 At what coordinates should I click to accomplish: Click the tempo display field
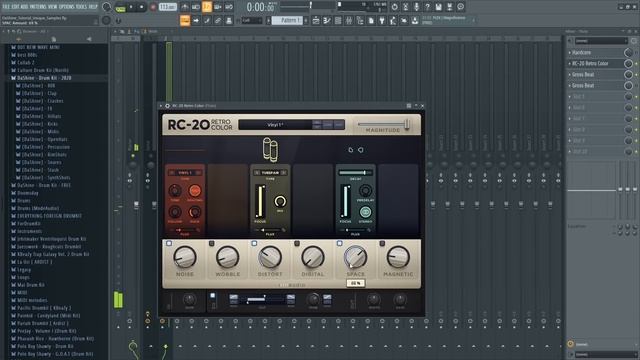click(168, 7)
